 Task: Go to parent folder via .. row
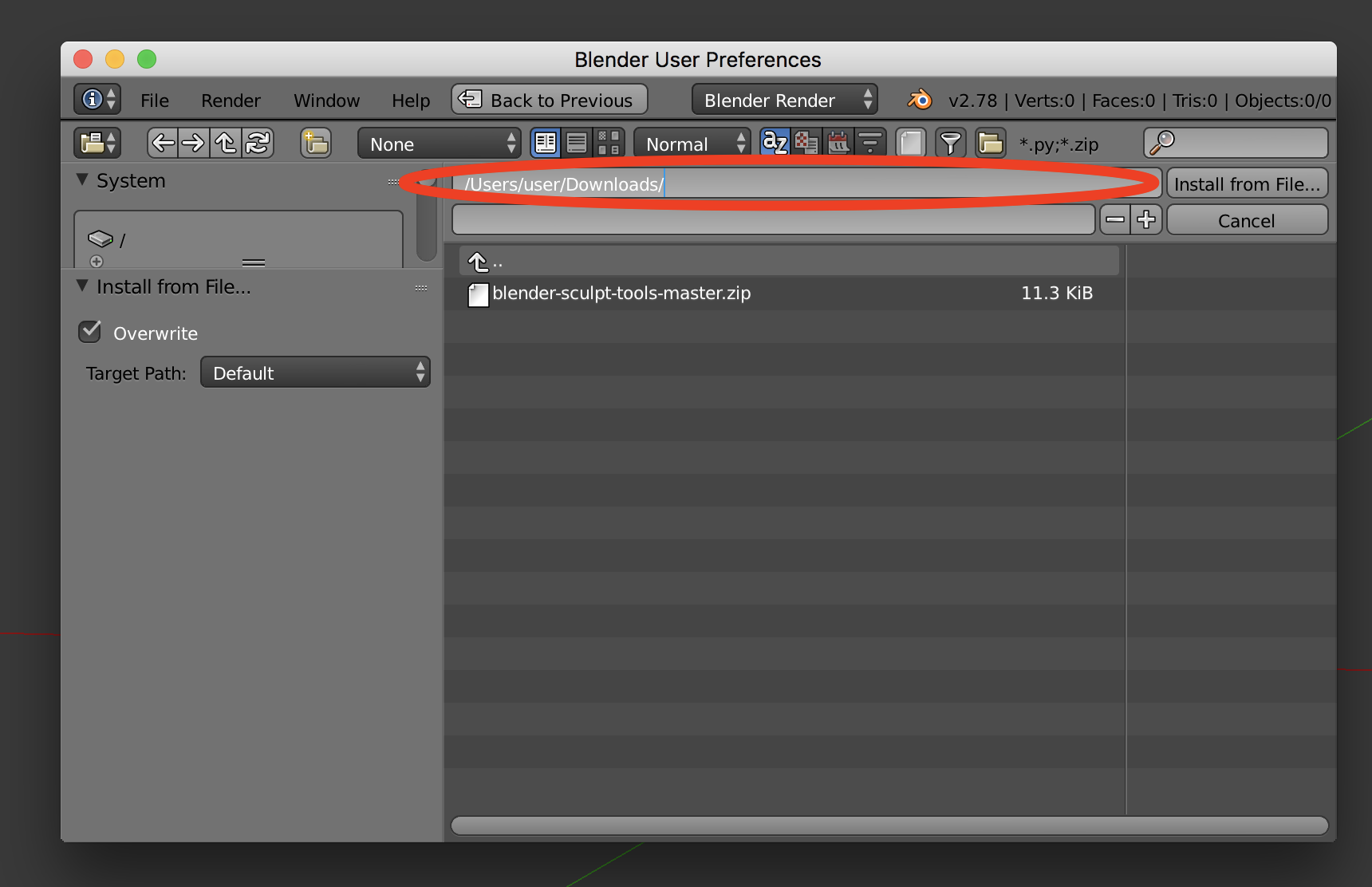789,261
